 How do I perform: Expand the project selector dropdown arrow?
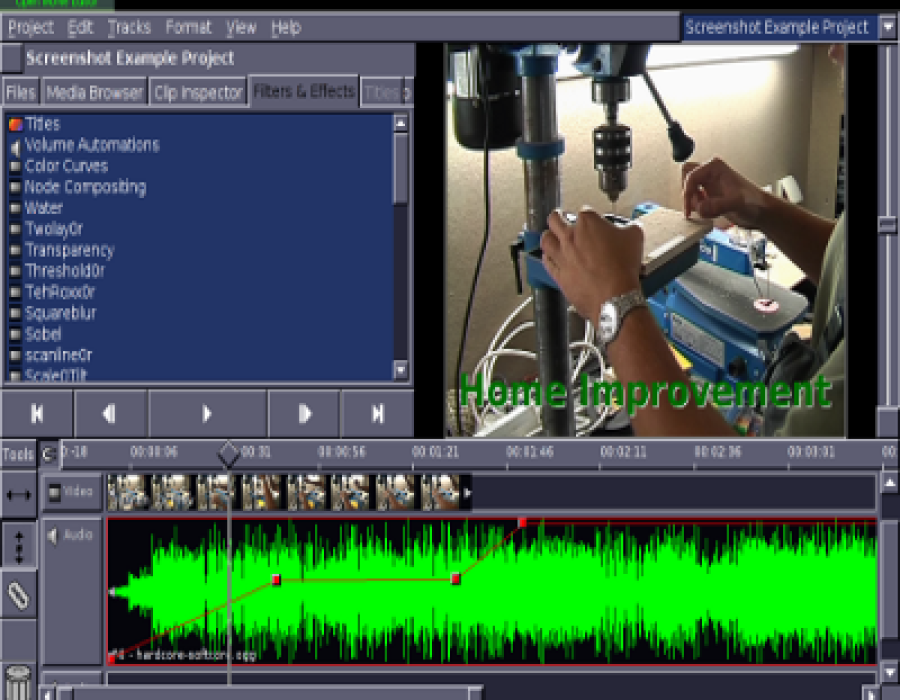888,27
